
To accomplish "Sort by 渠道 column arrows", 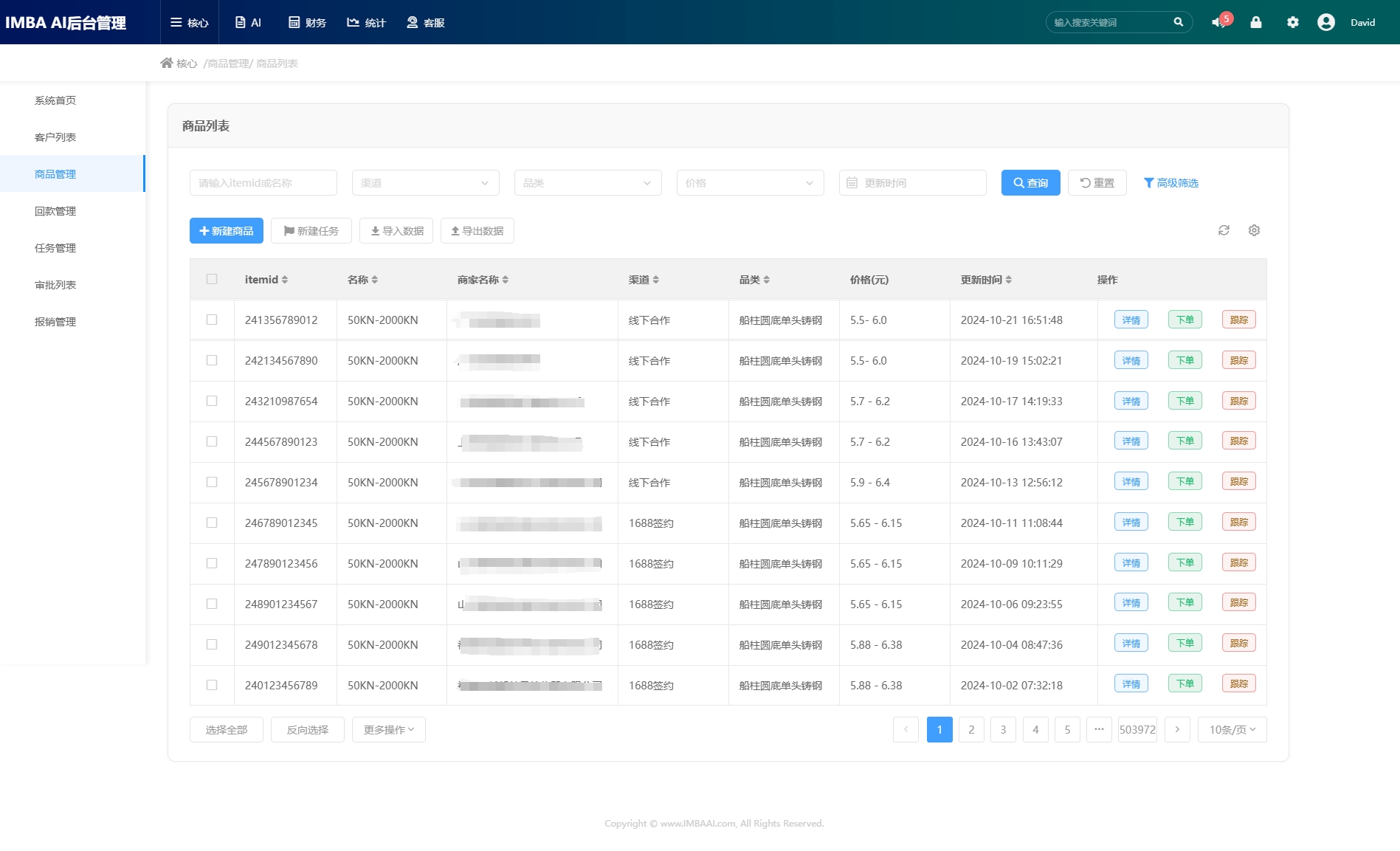I will coord(656,280).
